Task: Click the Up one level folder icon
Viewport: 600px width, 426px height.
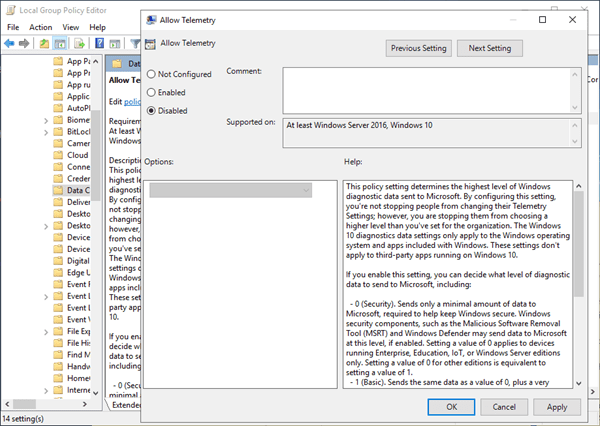Action: tap(44, 44)
